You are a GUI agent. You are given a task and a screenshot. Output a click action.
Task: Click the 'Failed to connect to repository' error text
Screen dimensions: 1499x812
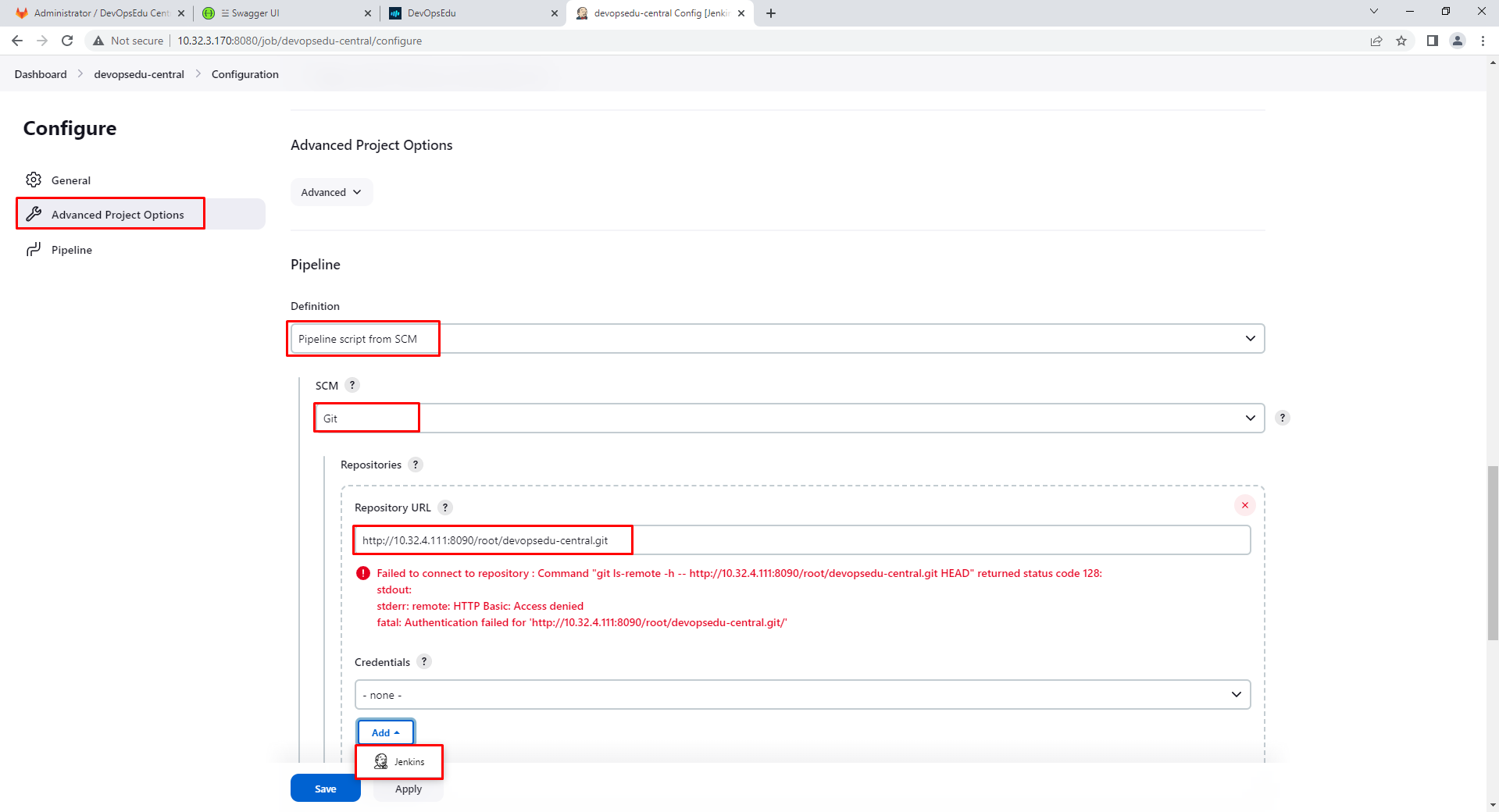click(x=739, y=573)
